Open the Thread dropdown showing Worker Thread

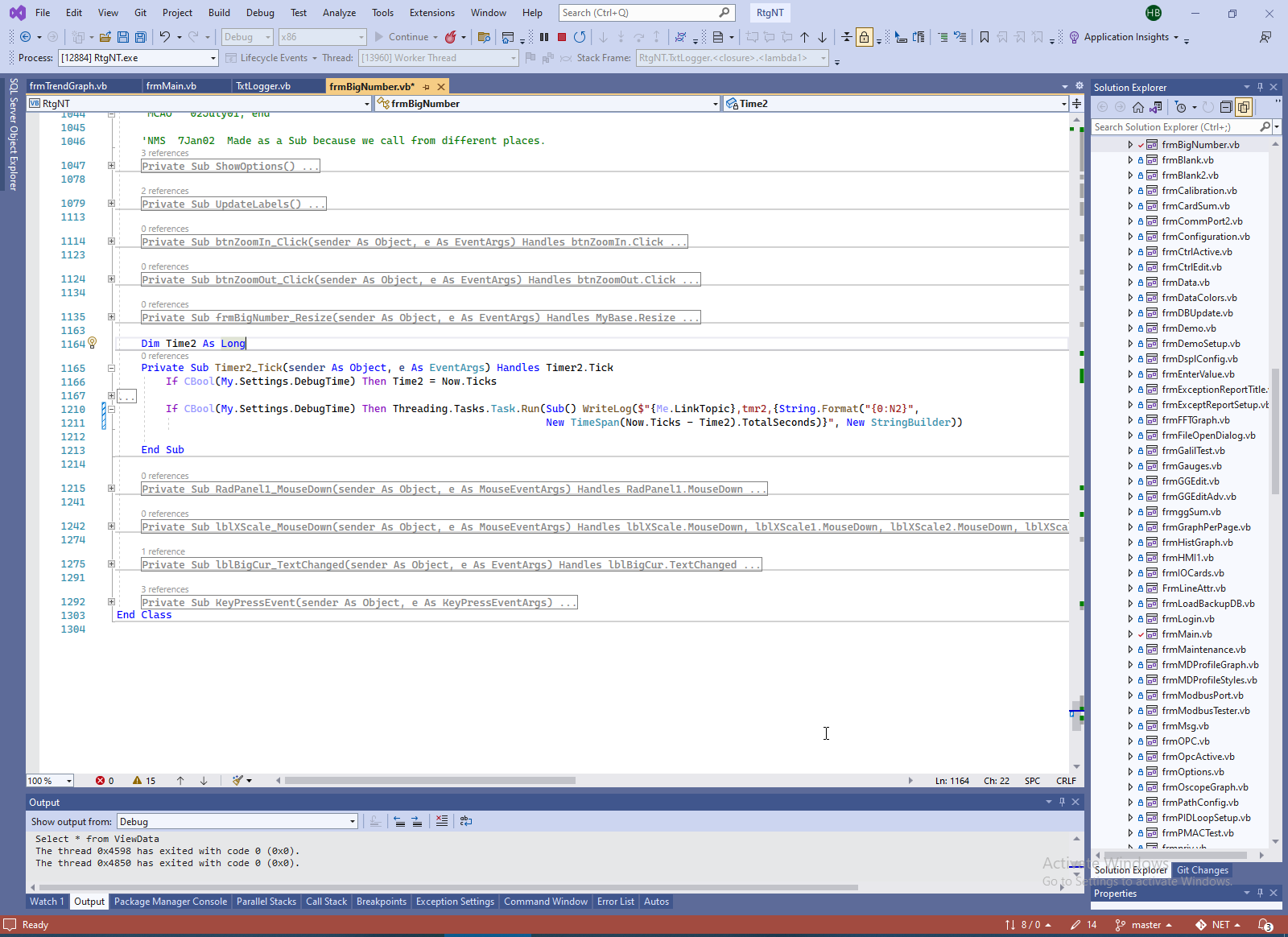click(x=438, y=58)
